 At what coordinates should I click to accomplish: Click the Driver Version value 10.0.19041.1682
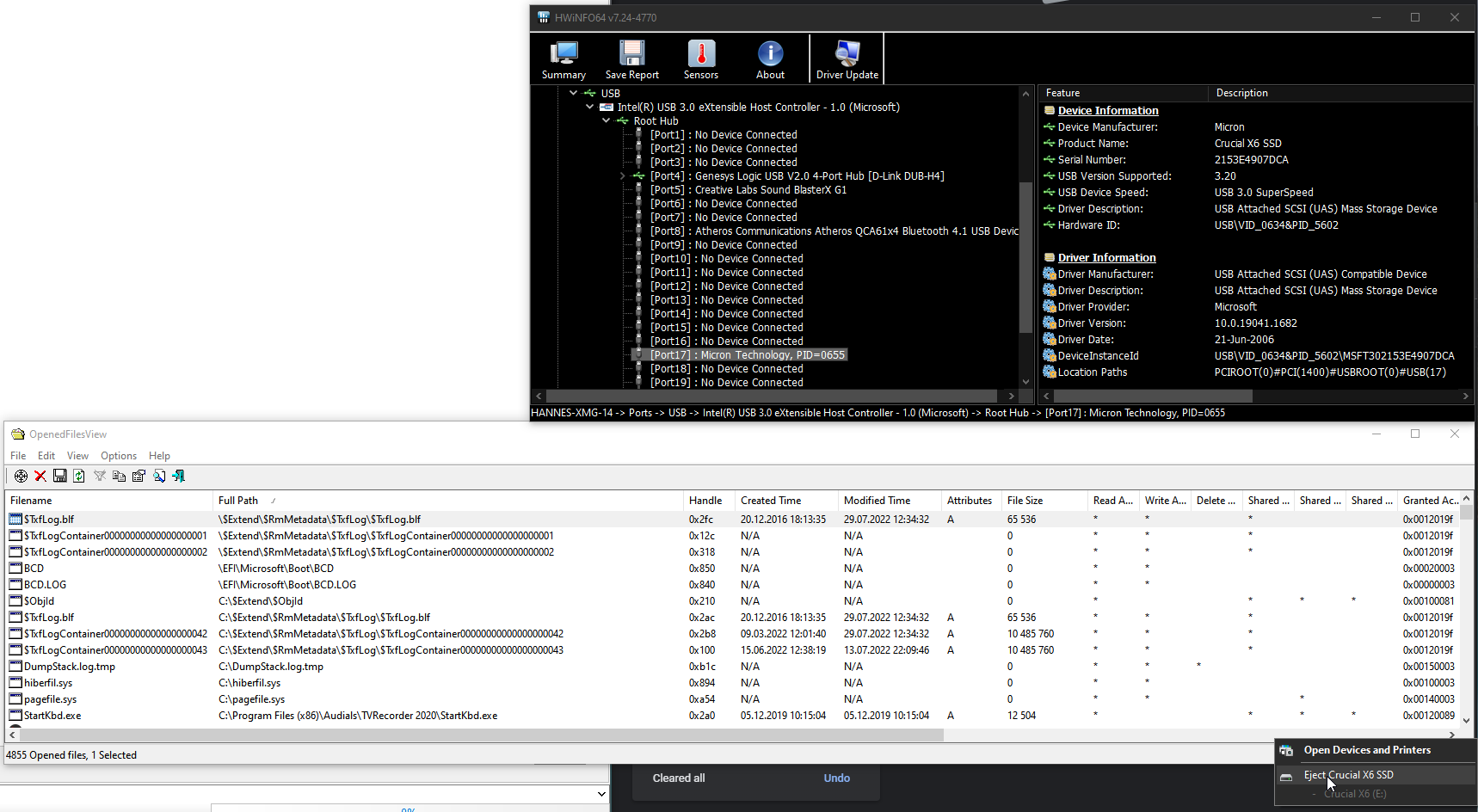[1255, 323]
